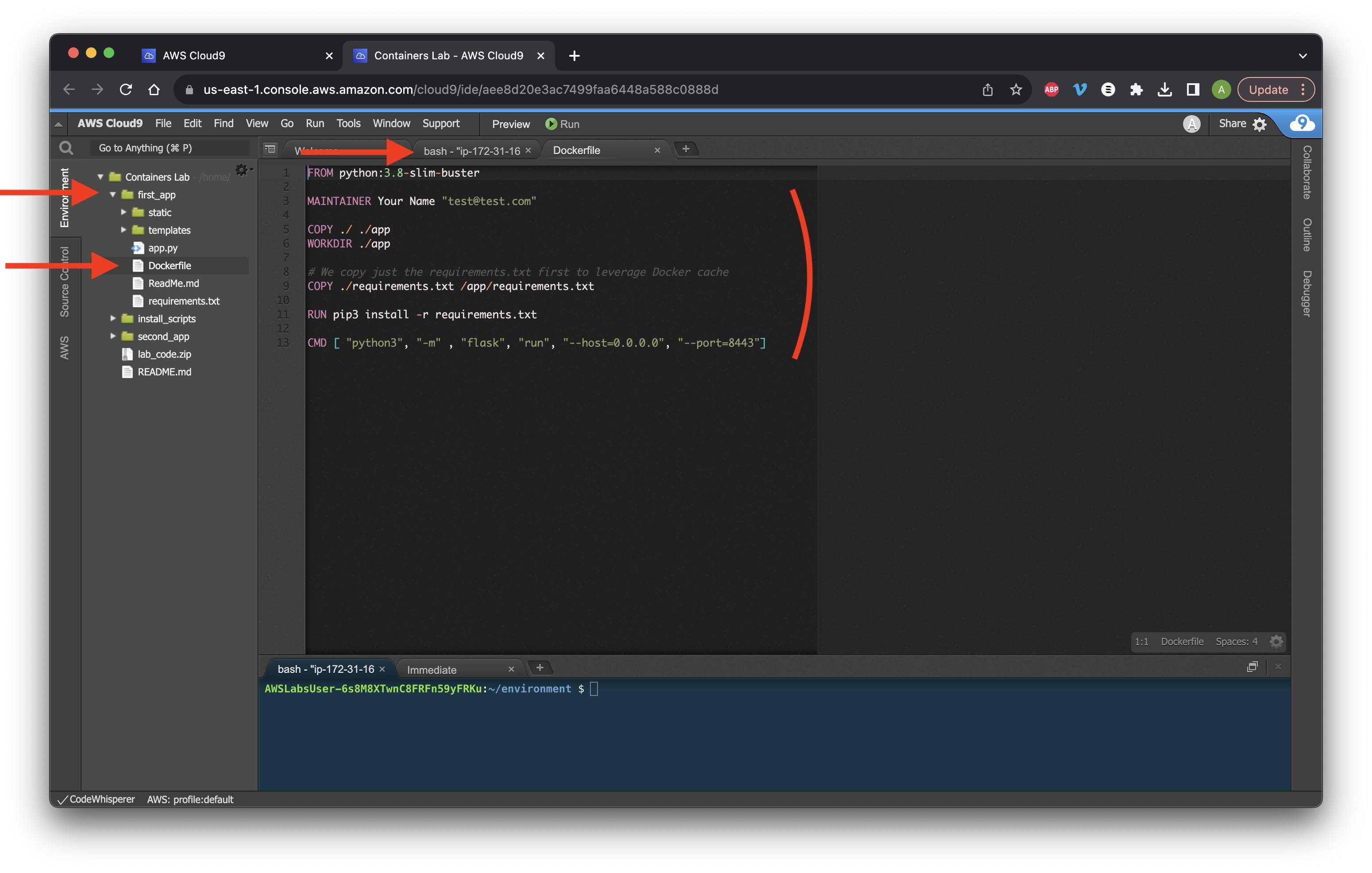The width and height of the screenshot is (1372, 873).
Task: Add a new console tab with plus
Action: click(x=540, y=668)
